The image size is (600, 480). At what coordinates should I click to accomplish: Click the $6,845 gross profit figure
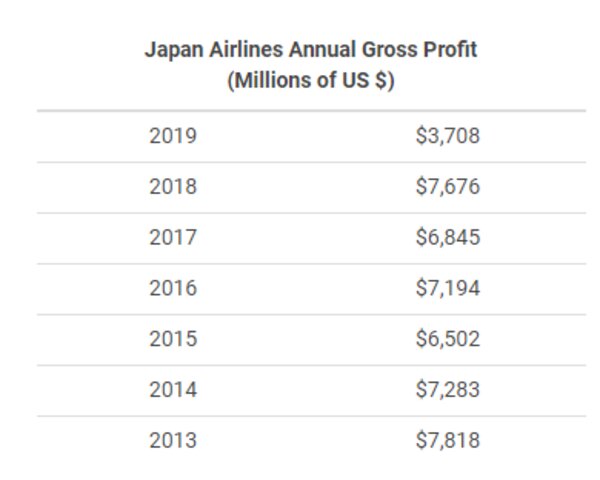447,238
